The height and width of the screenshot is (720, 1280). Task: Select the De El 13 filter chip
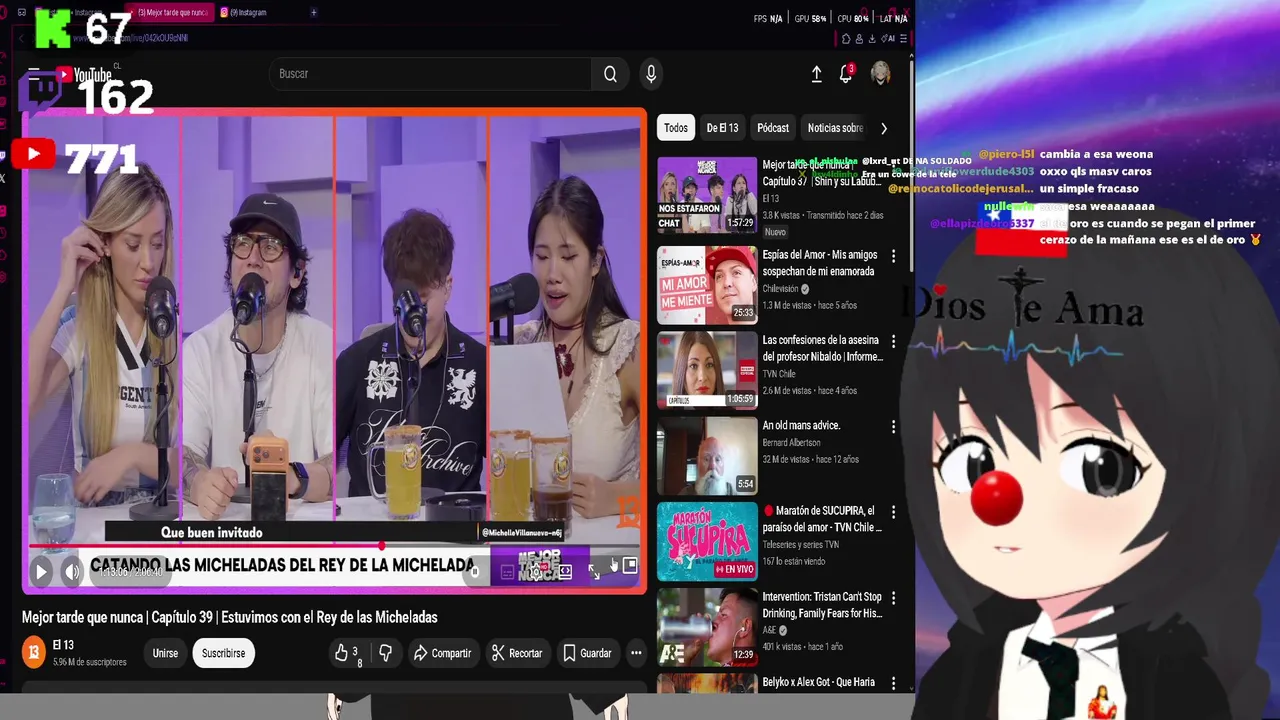click(722, 128)
